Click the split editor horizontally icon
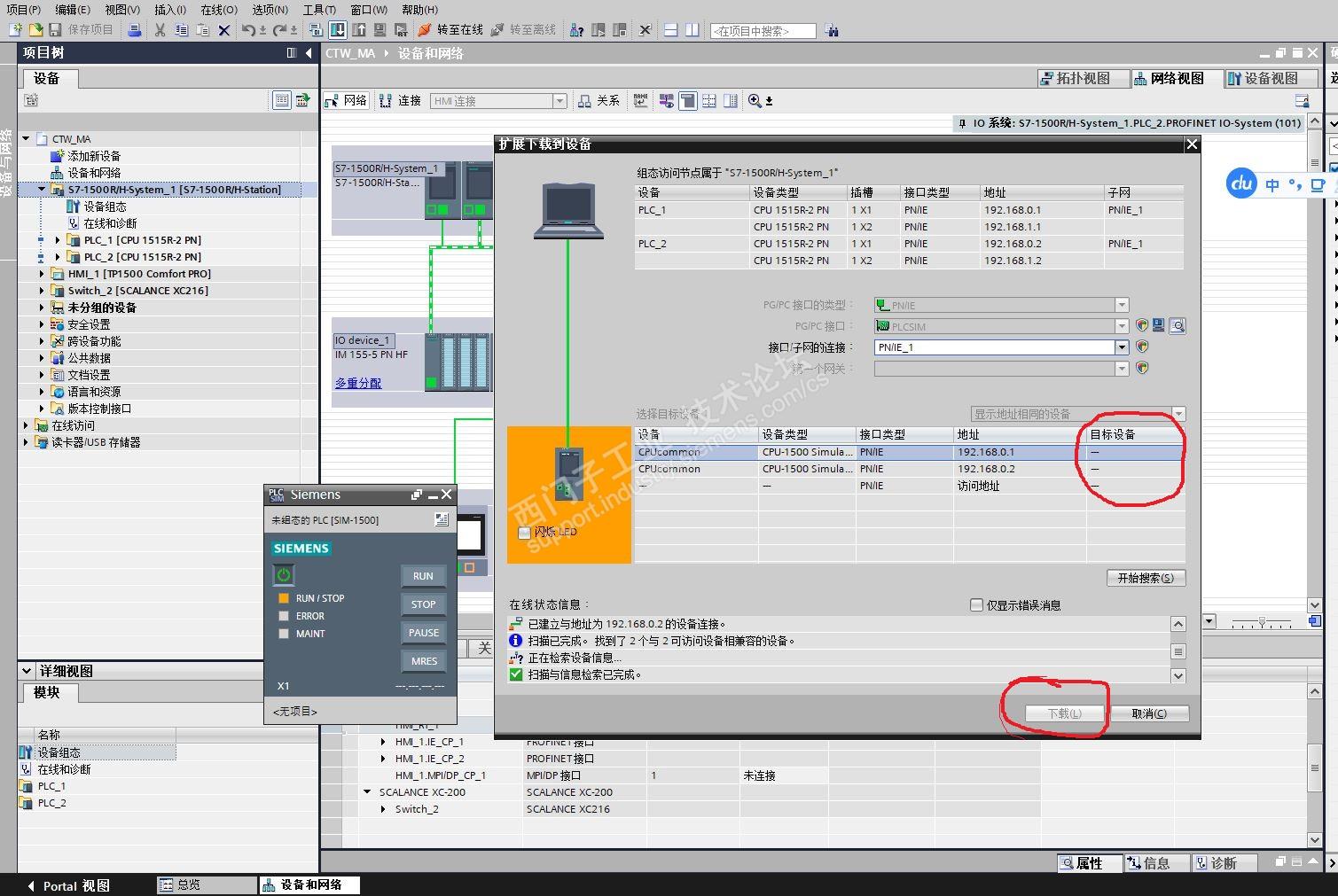Viewport: 1338px width, 896px height. coord(671,30)
